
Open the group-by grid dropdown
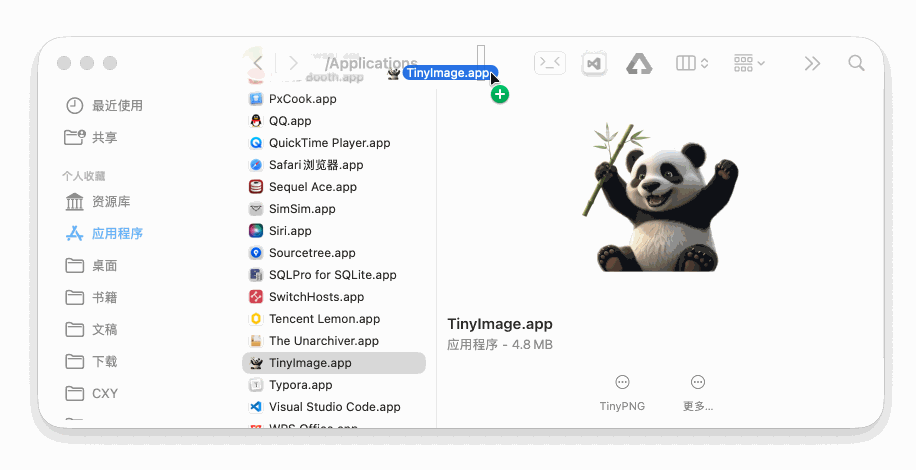tap(749, 63)
